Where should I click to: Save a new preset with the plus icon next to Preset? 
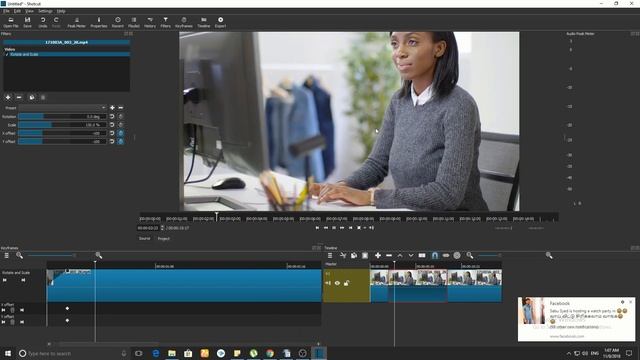(x=112, y=108)
